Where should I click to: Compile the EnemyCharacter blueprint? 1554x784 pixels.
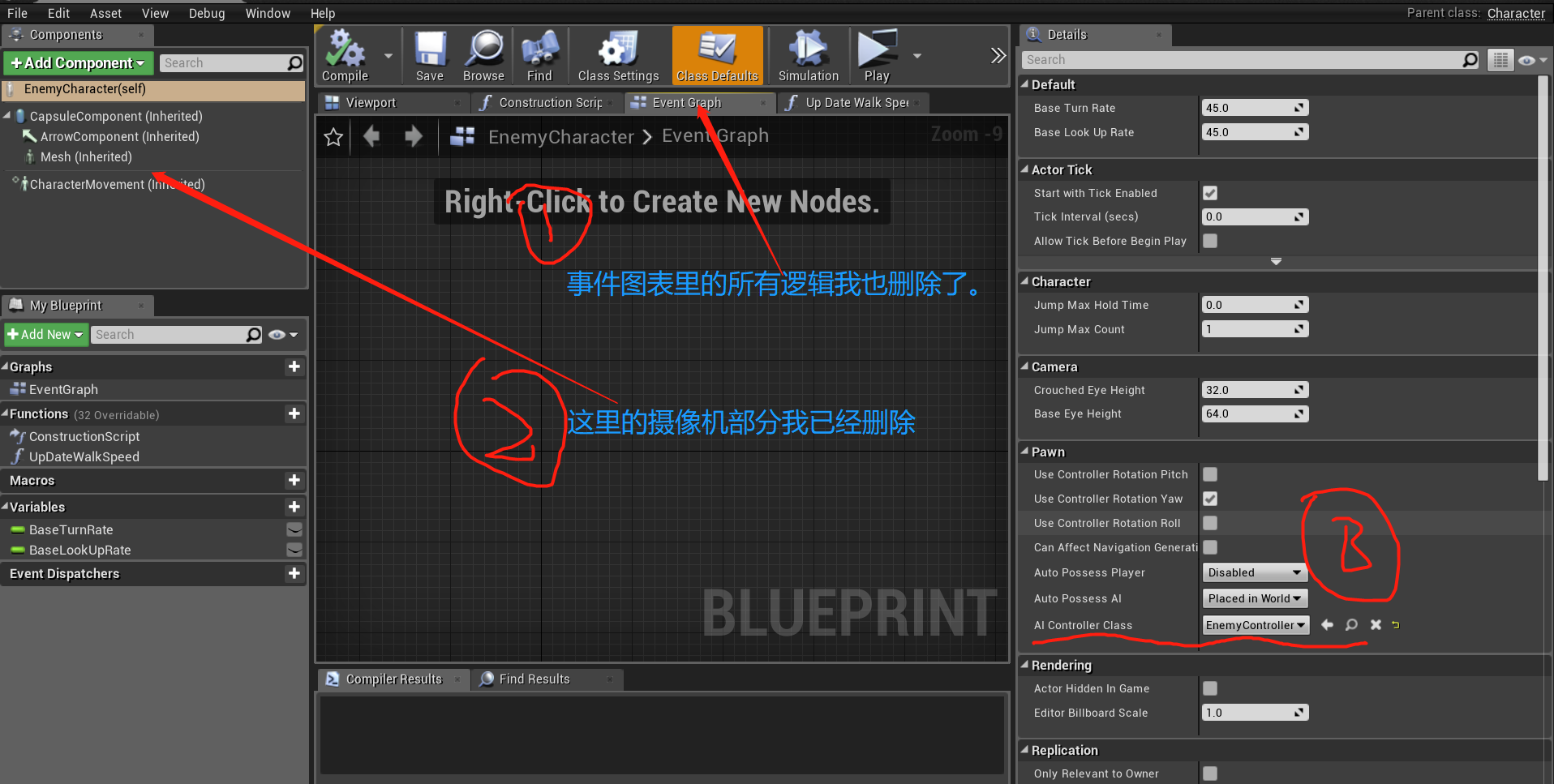(344, 54)
